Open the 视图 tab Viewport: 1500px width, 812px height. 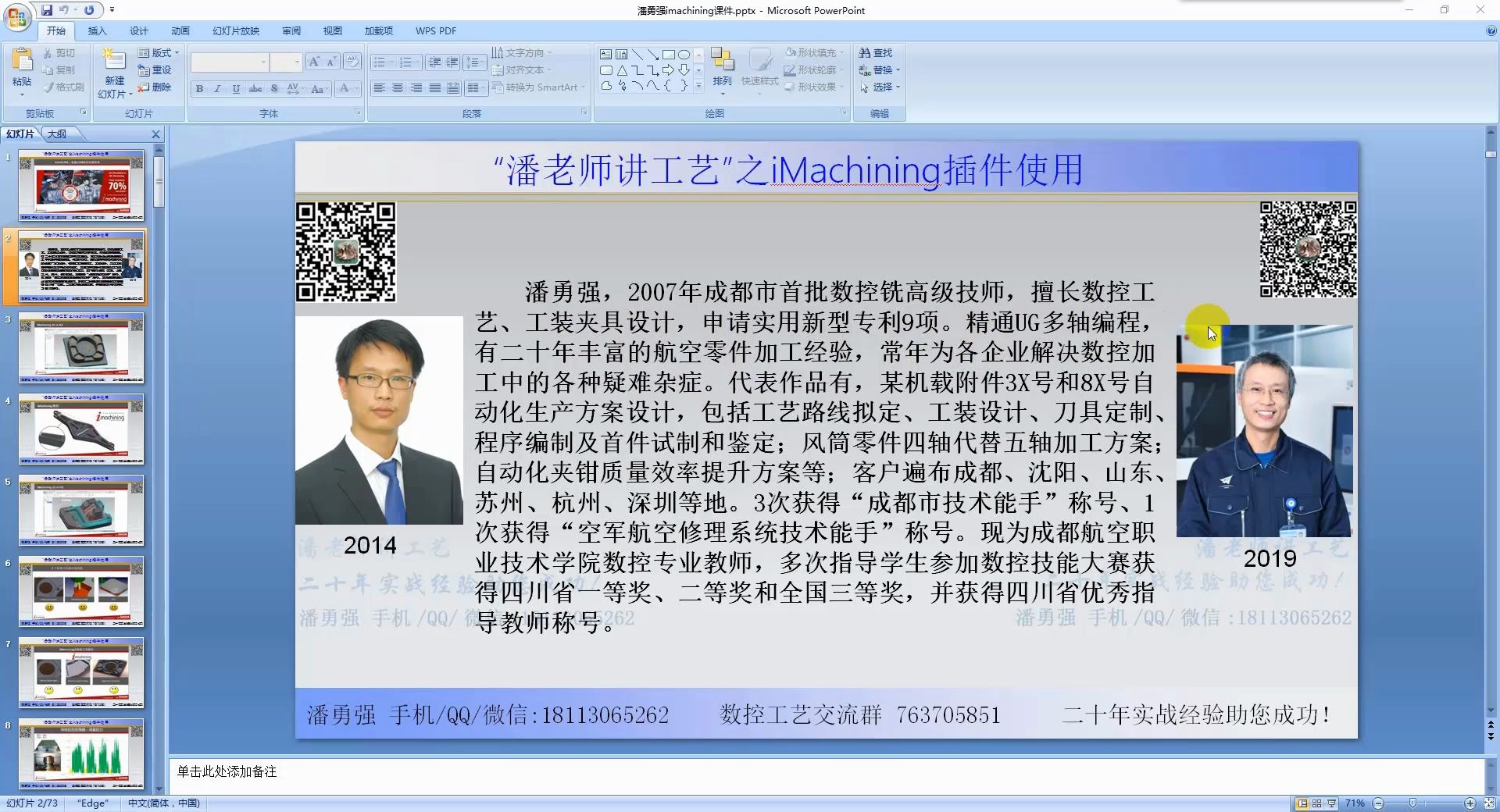coord(333,31)
